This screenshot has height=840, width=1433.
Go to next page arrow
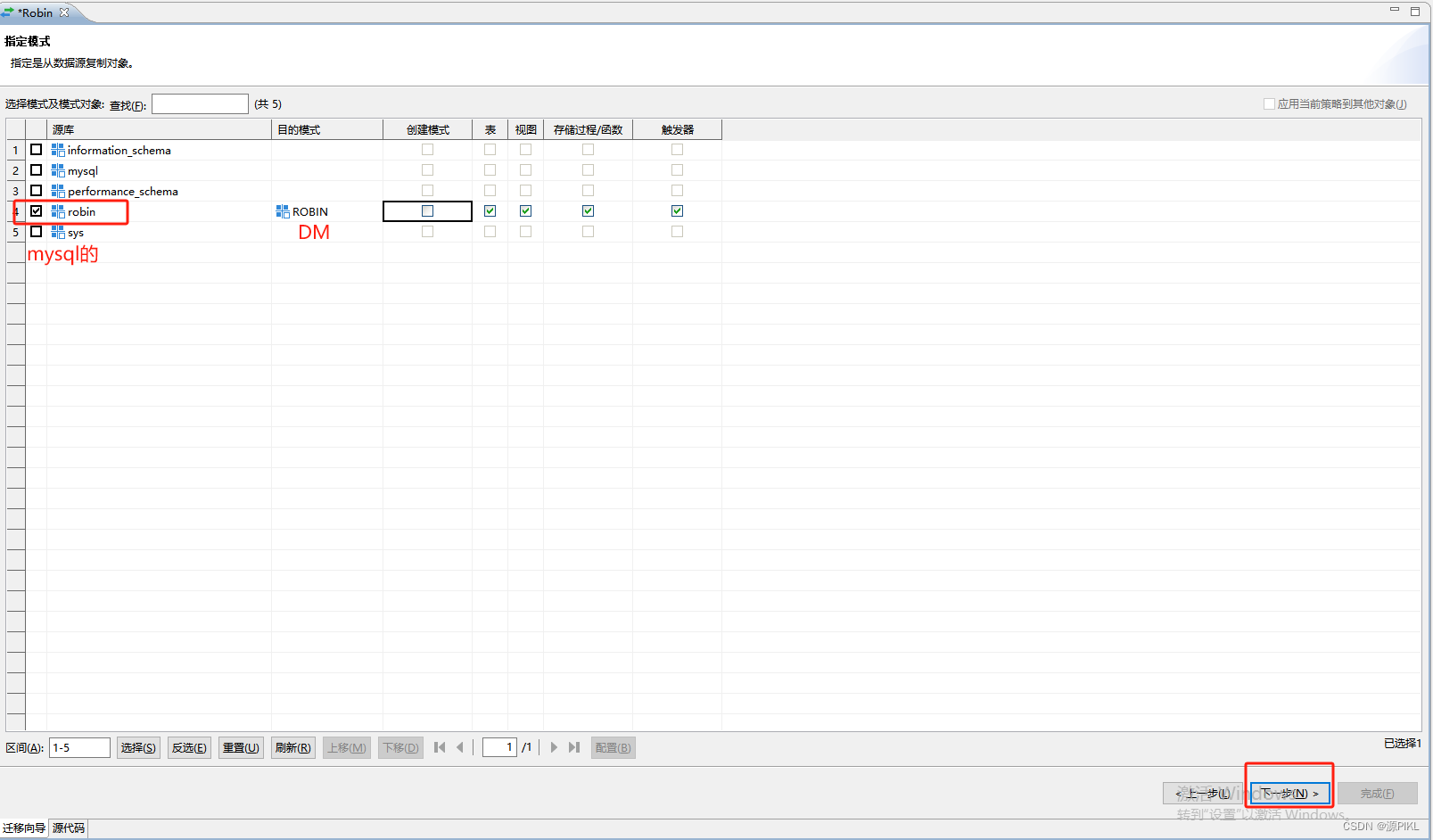[x=554, y=747]
